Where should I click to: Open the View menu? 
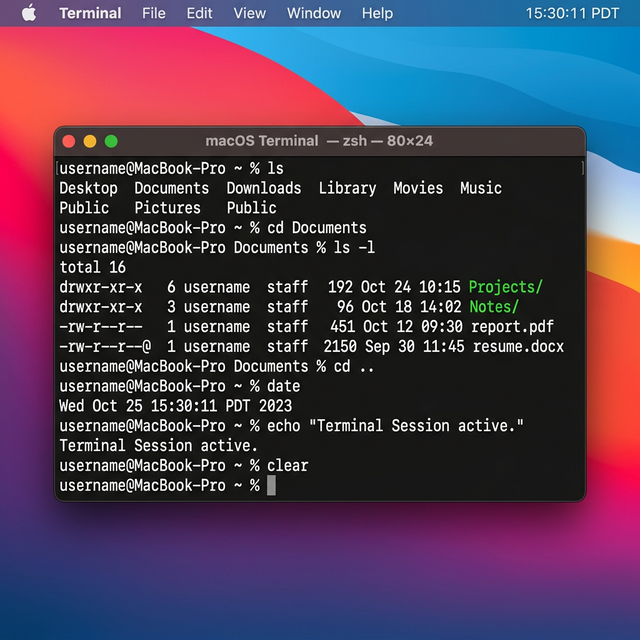[x=249, y=13]
